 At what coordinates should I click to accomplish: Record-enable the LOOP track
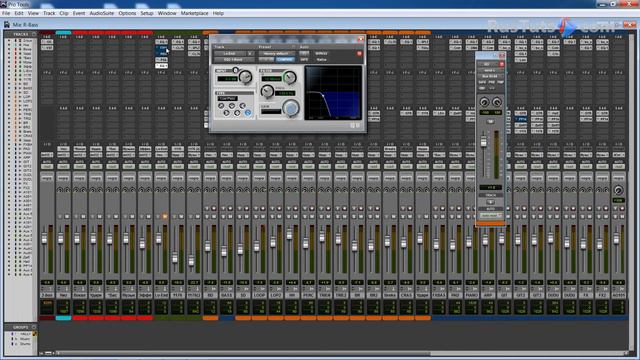(x=263, y=208)
